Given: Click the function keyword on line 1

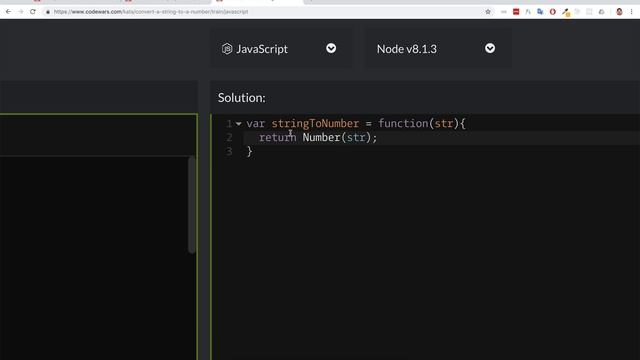Looking at the screenshot, I should click(x=403, y=123).
